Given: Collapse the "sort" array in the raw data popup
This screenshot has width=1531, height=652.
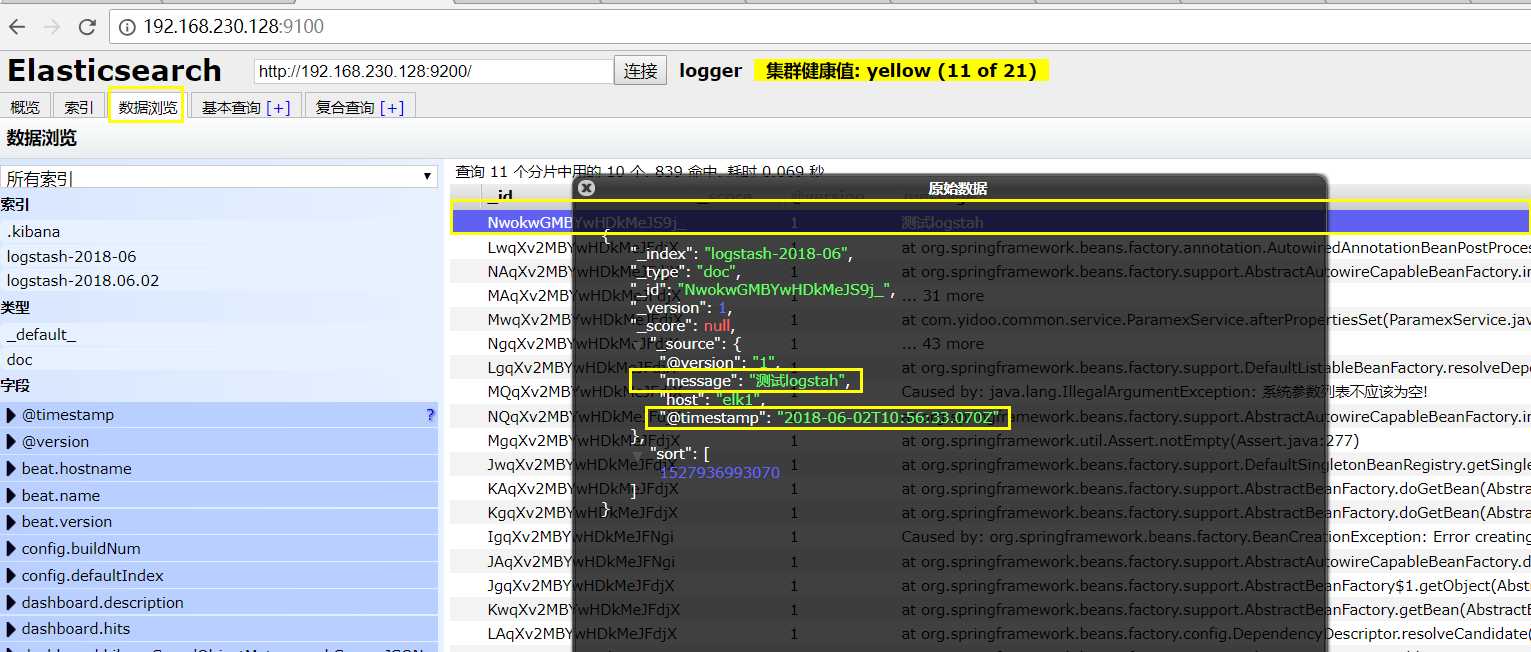Looking at the screenshot, I should (x=637, y=455).
